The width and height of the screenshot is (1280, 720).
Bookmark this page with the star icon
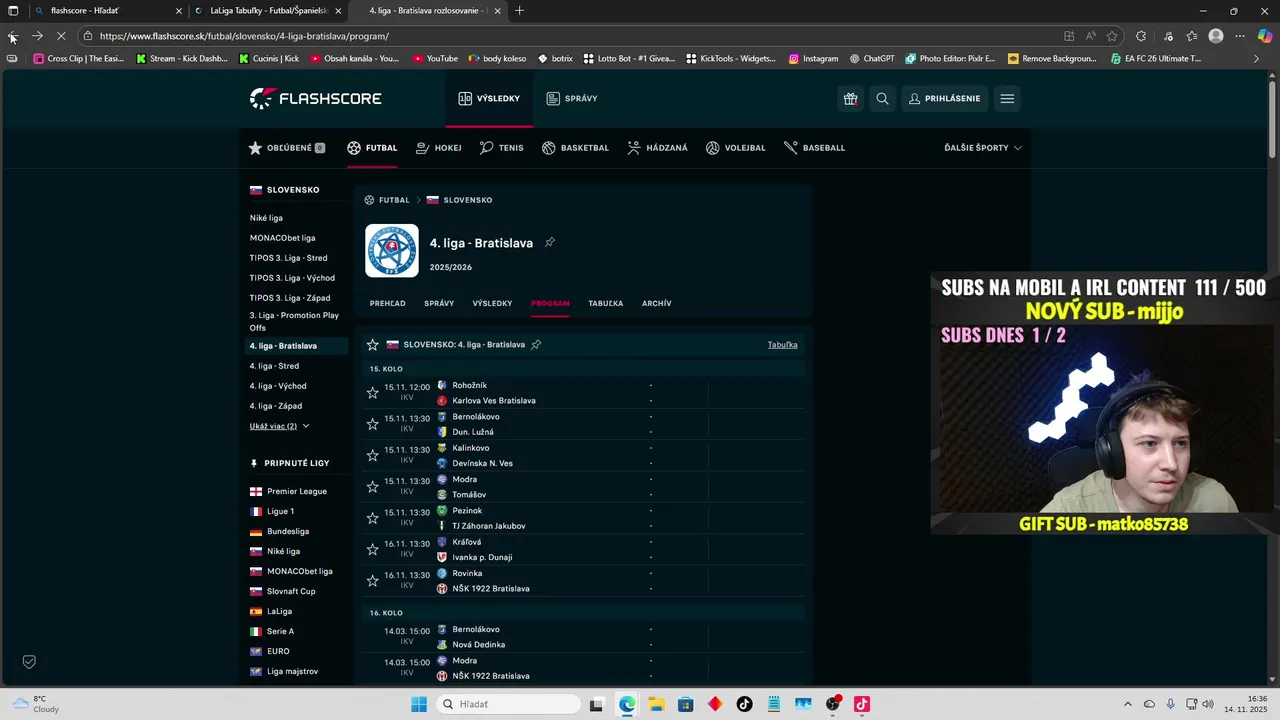(x=1112, y=36)
